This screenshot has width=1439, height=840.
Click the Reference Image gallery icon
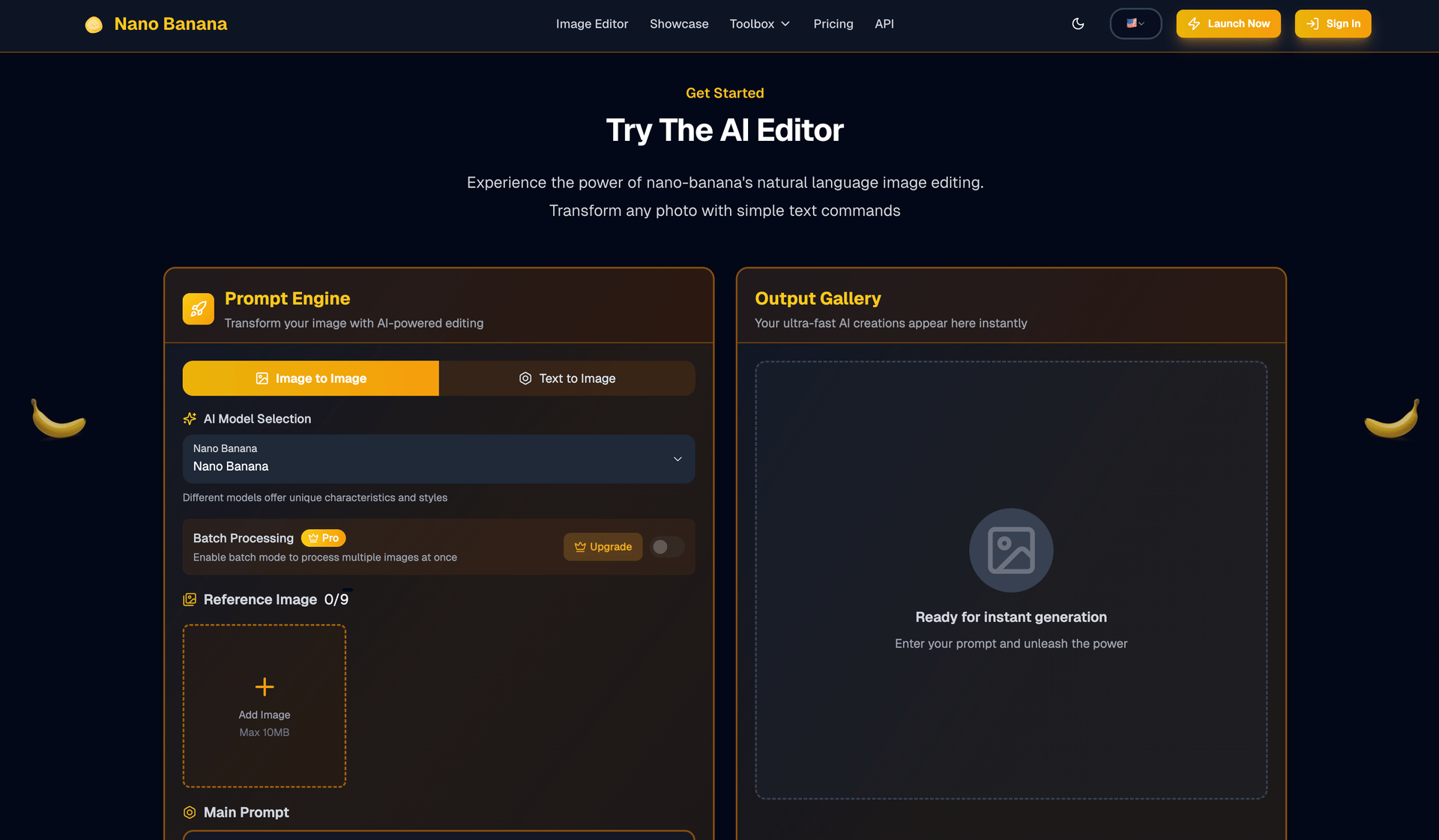[x=190, y=599]
